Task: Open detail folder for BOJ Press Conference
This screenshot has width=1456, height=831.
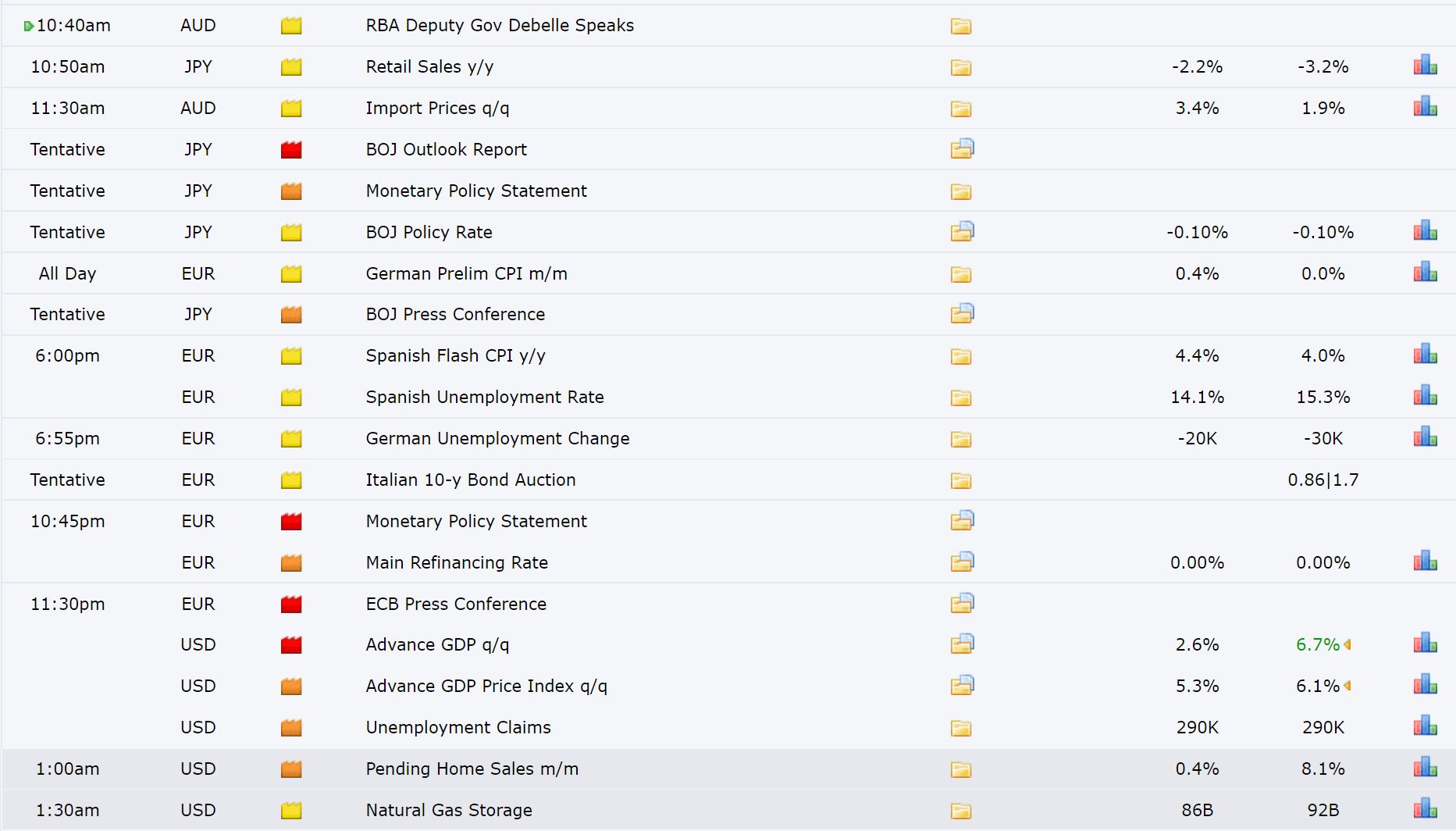Action: pyautogui.click(x=962, y=313)
